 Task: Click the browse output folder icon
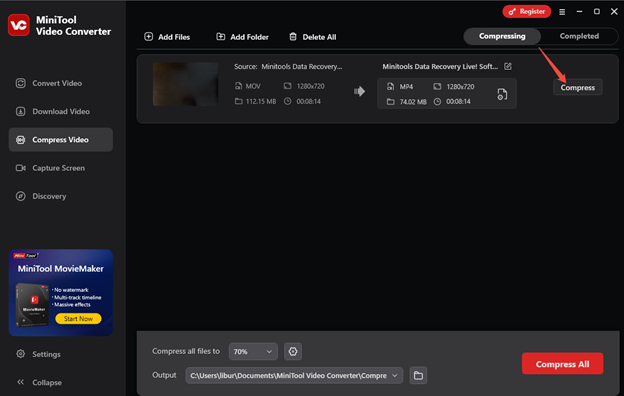[x=418, y=375]
